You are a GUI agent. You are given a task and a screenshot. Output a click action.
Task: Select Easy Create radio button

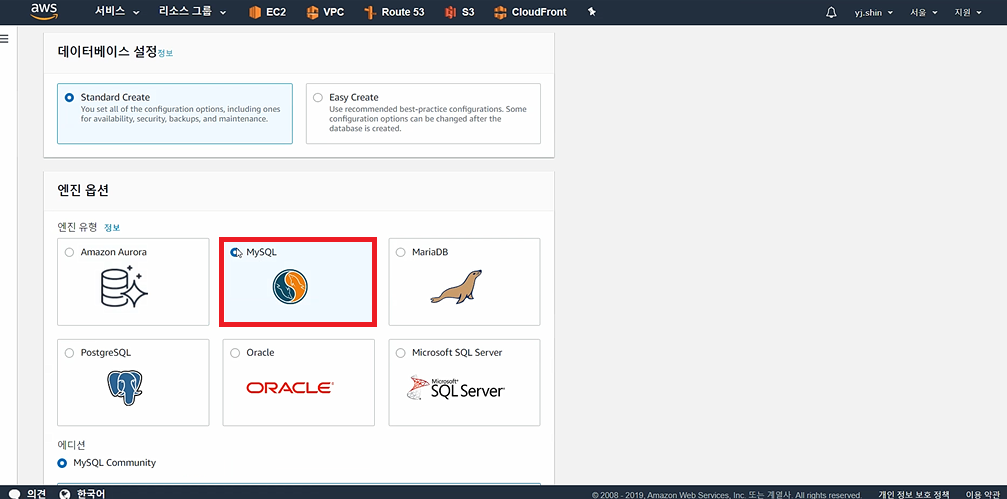(317, 98)
